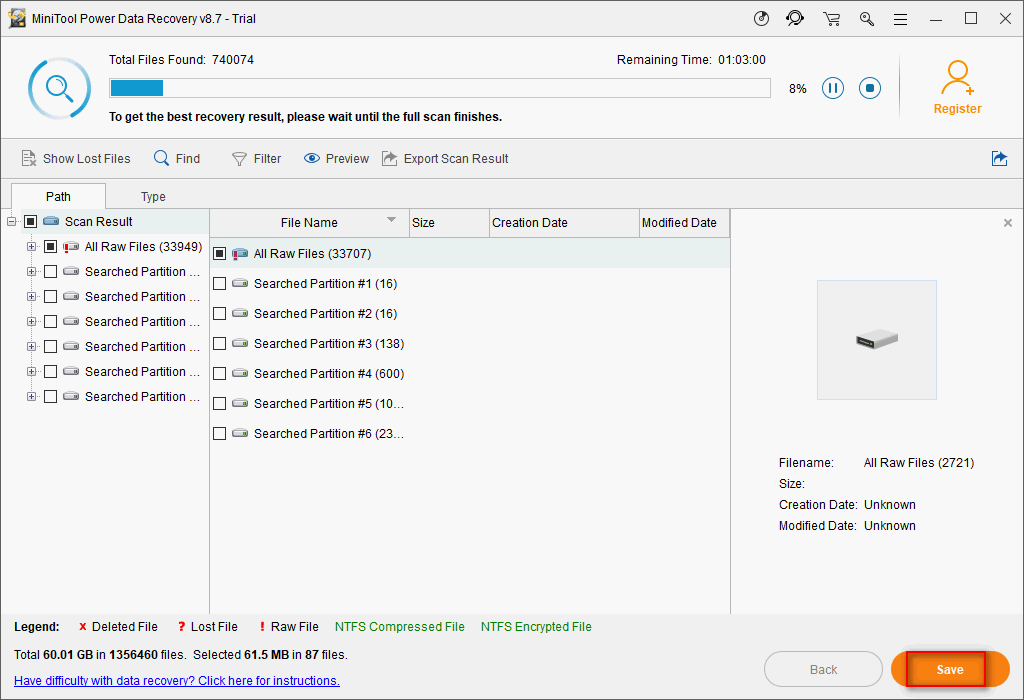Image resolution: width=1024 pixels, height=700 pixels.
Task: Toggle the All Raw Files (33949) checkbox
Action: coord(50,247)
